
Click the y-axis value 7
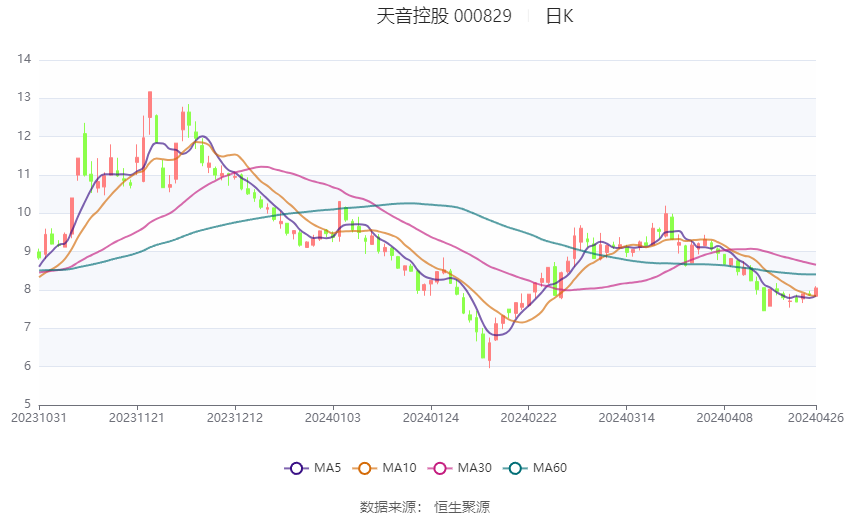27,327
